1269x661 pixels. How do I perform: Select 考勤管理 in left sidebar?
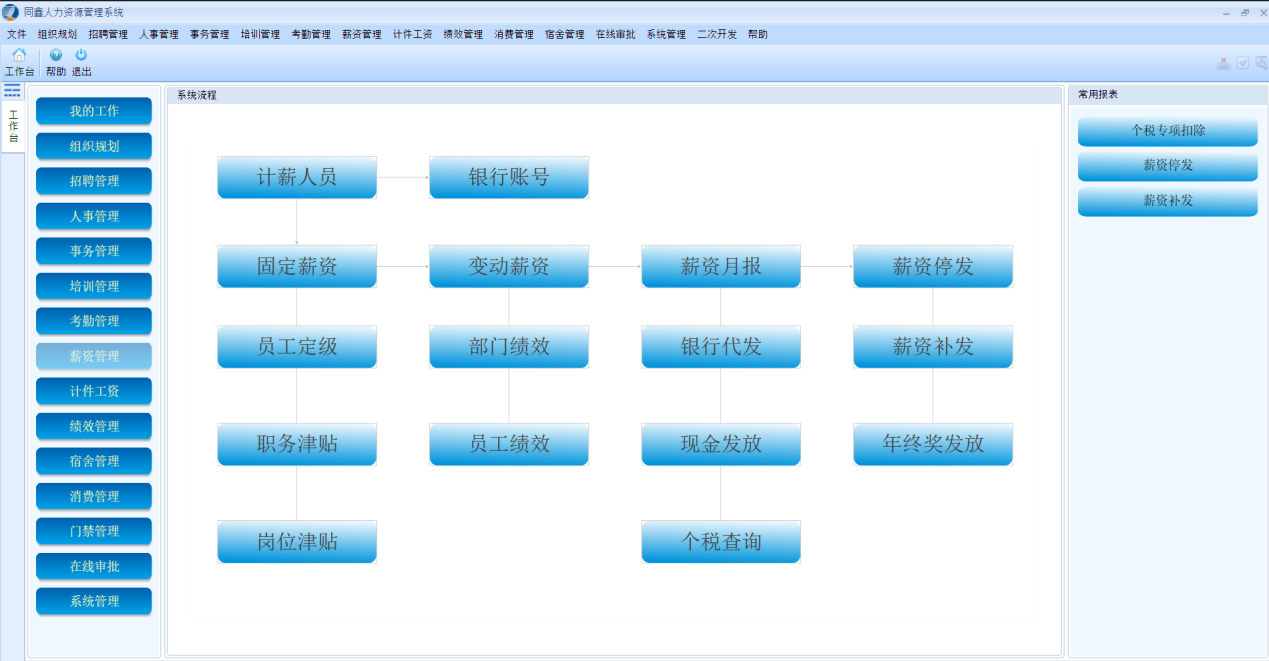pos(94,321)
